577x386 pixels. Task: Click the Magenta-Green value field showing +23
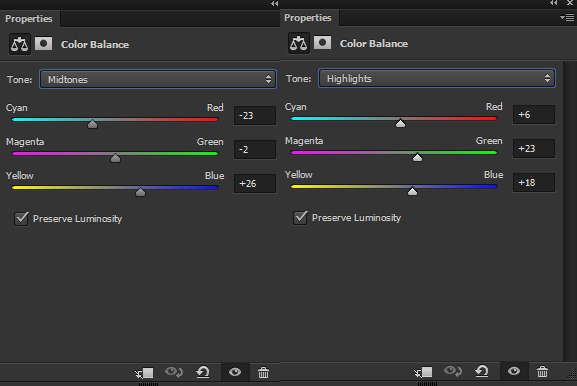[x=534, y=148]
